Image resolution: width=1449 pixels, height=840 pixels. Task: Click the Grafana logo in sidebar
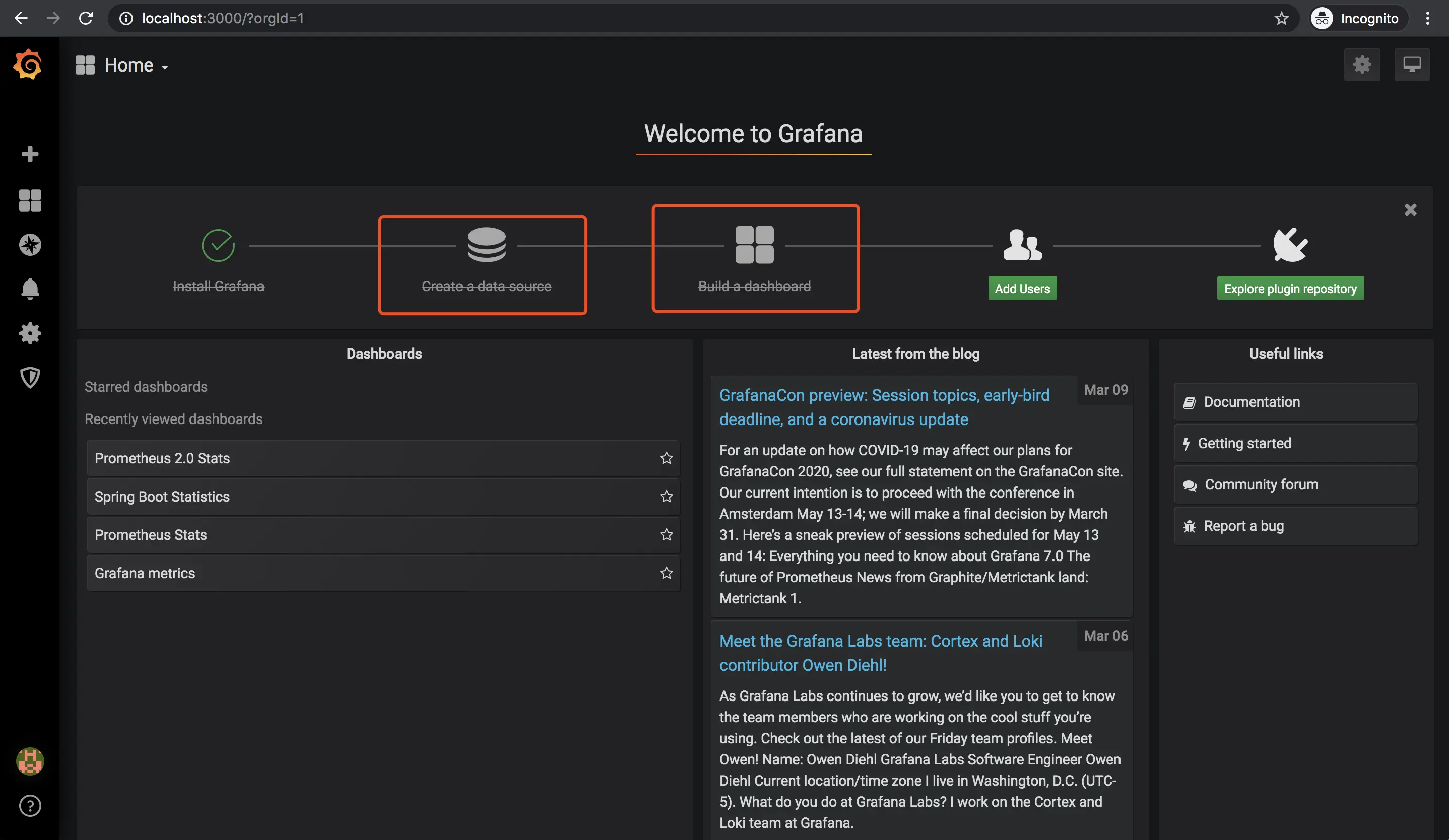pyautogui.click(x=29, y=64)
